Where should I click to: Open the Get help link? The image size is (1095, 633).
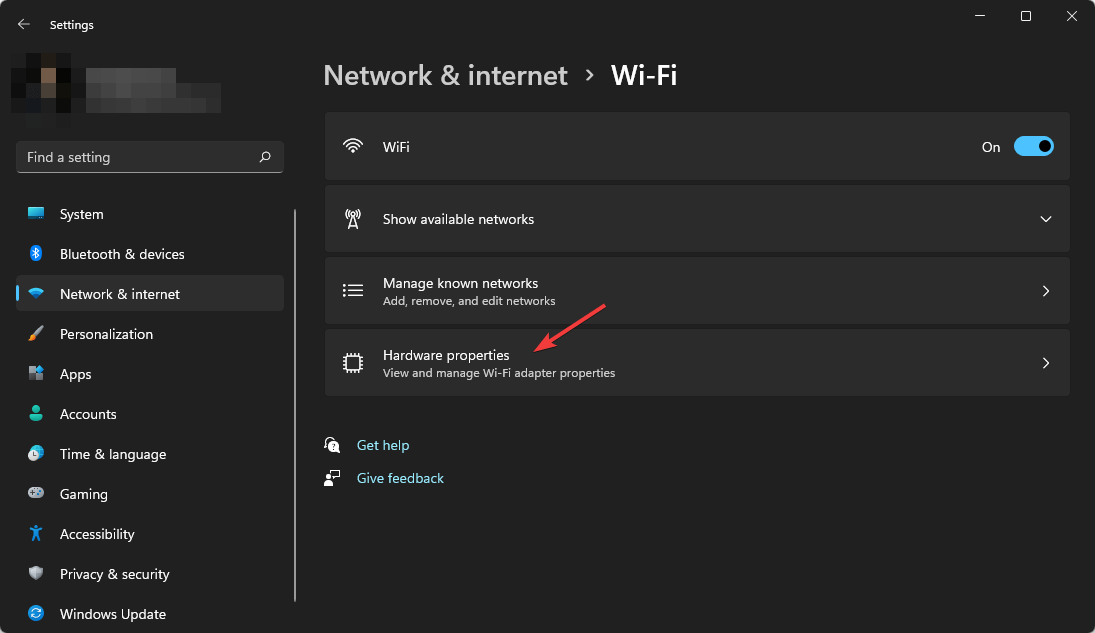[x=383, y=445]
